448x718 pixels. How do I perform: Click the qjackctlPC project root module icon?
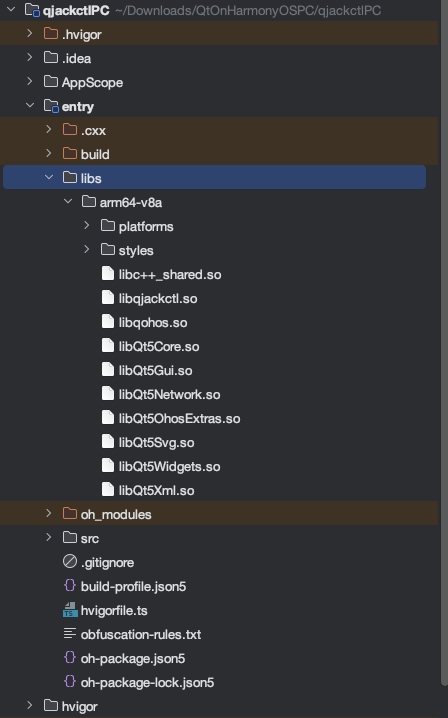32,10
